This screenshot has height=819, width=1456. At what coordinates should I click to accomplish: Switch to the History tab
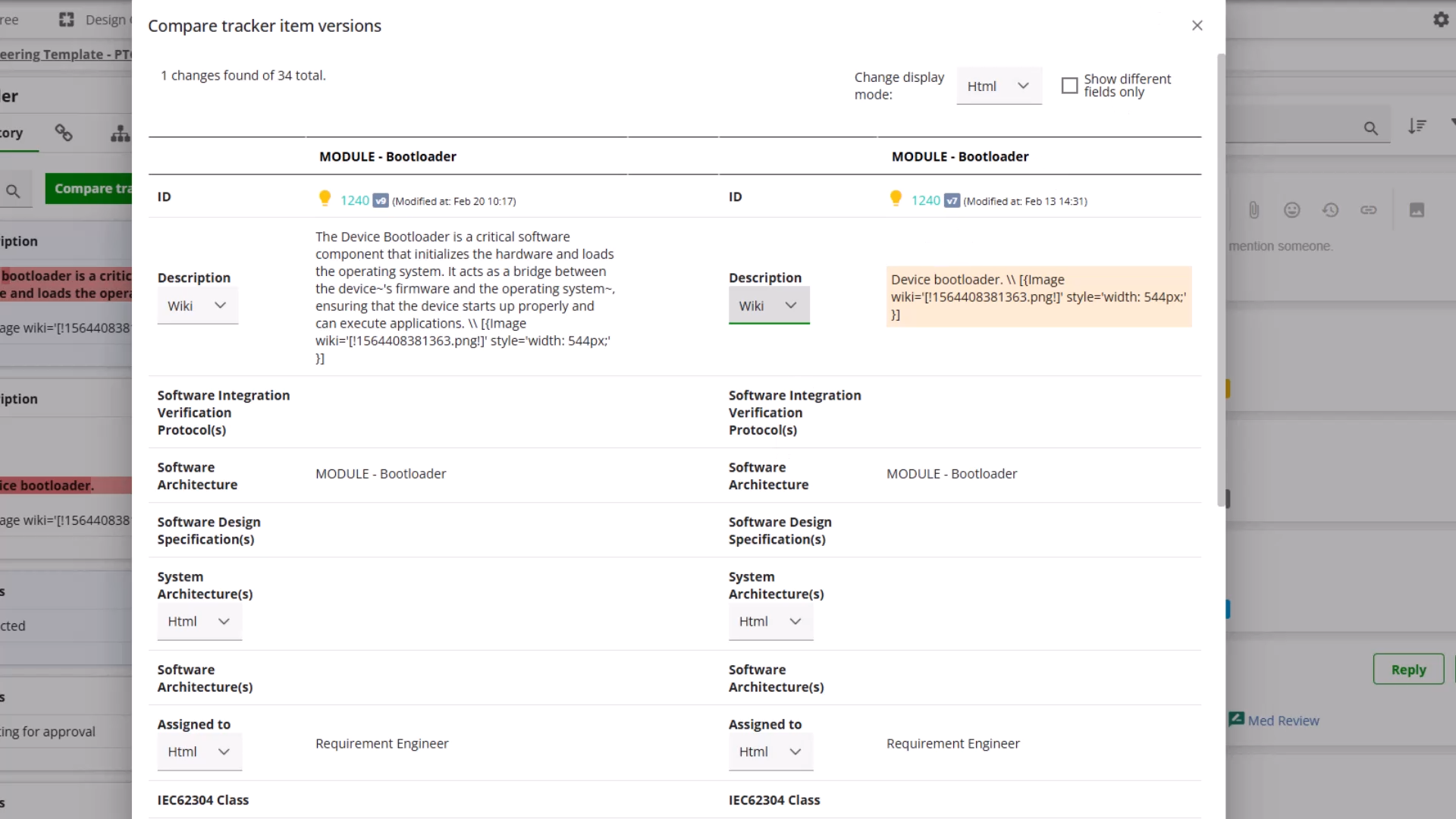(x=11, y=133)
